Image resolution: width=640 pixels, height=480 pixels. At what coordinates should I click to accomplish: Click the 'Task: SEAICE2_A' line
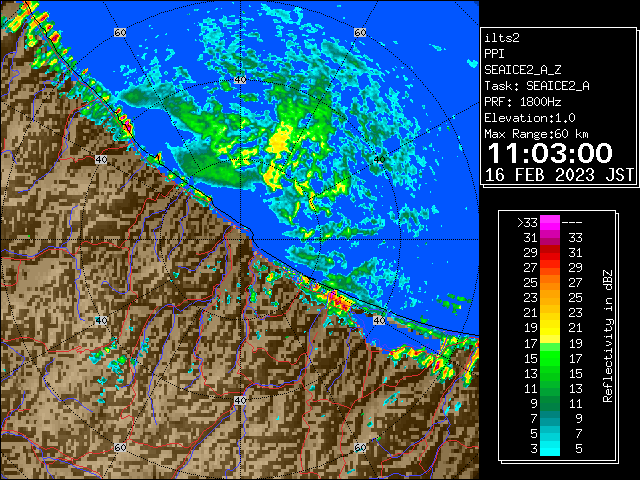click(x=537, y=86)
